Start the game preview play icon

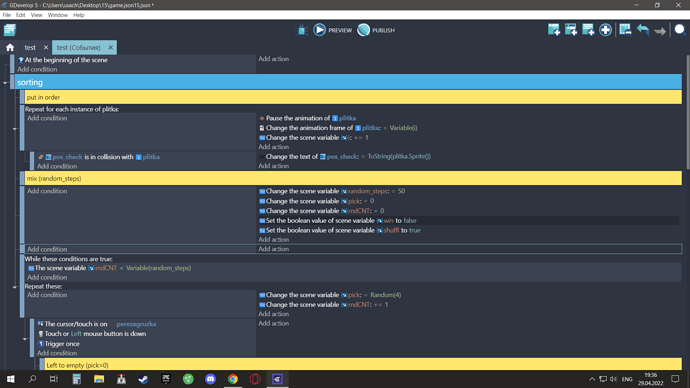(319, 30)
